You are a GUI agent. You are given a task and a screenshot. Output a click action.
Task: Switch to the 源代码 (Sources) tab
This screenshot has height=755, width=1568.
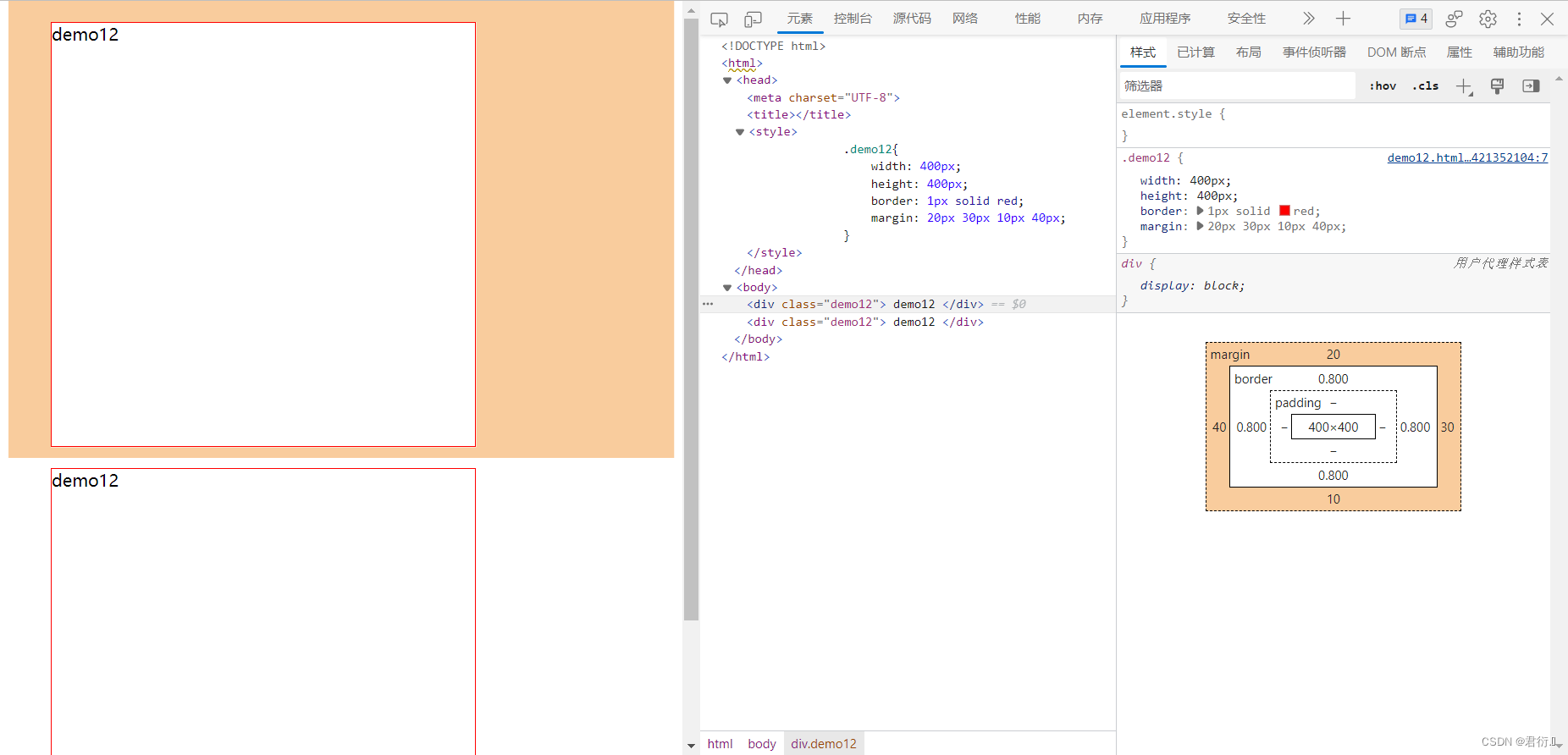click(912, 19)
